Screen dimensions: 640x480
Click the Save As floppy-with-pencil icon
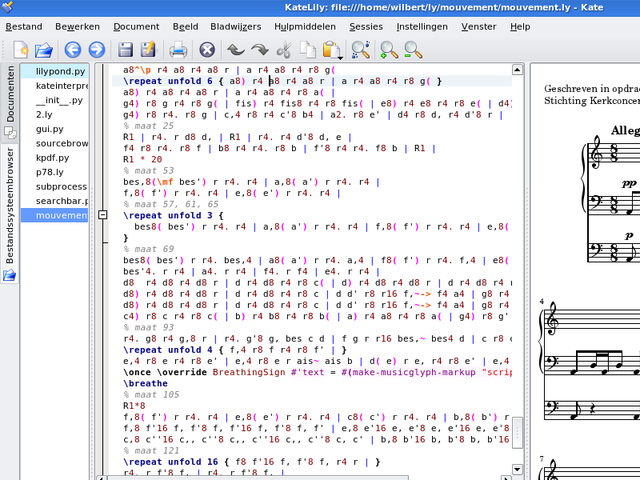tap(149, 50)
